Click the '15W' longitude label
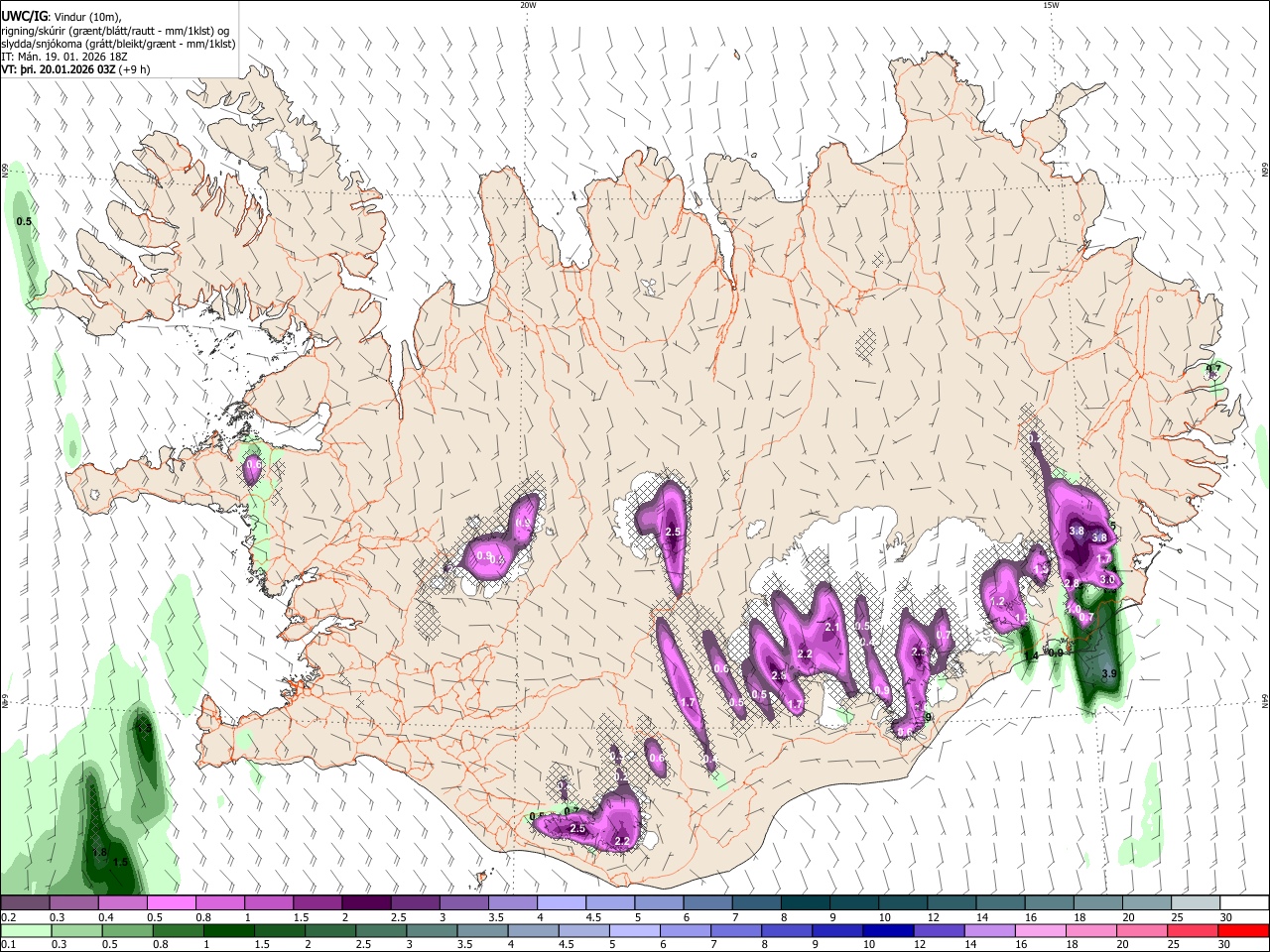The image size is (1270, 952). click(x=1050, y=5)
